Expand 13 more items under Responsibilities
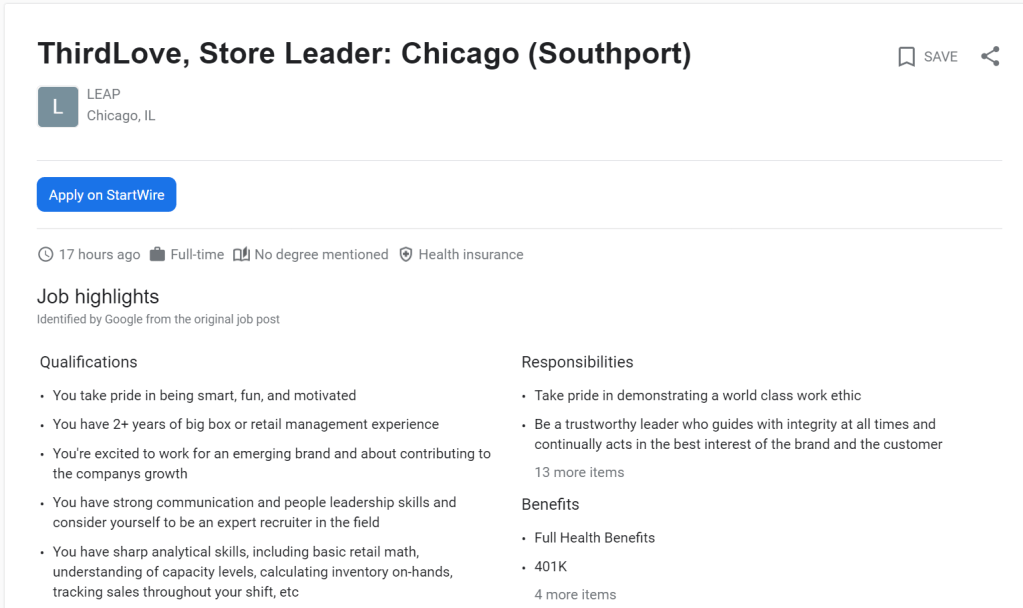Image resolution: width=1023 pixels, height=608 pixels. click(x=579, y=472)
